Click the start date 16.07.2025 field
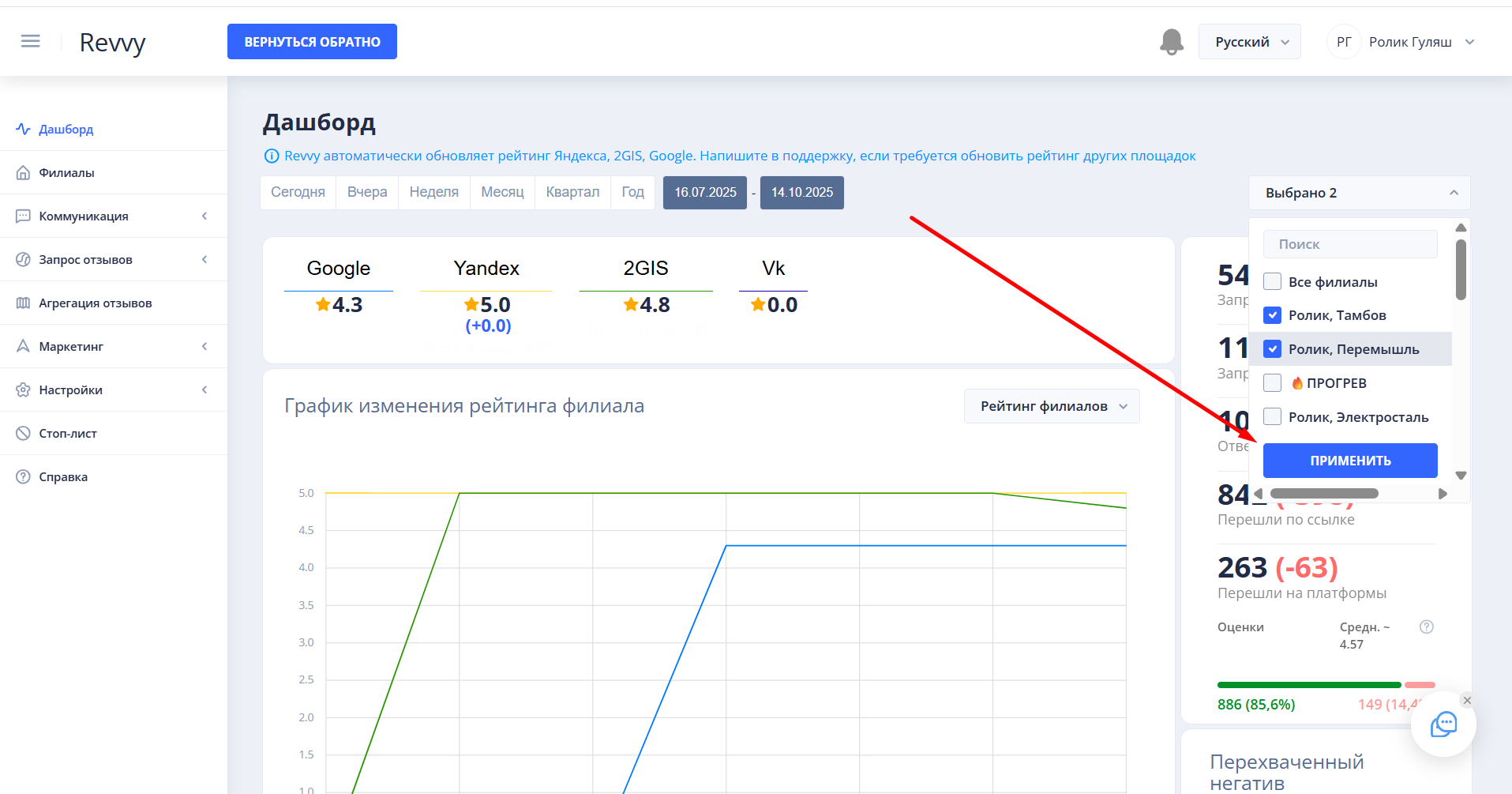Image resolution: width=1512 pixels, height=794 pixels. (x=705, y=193)
